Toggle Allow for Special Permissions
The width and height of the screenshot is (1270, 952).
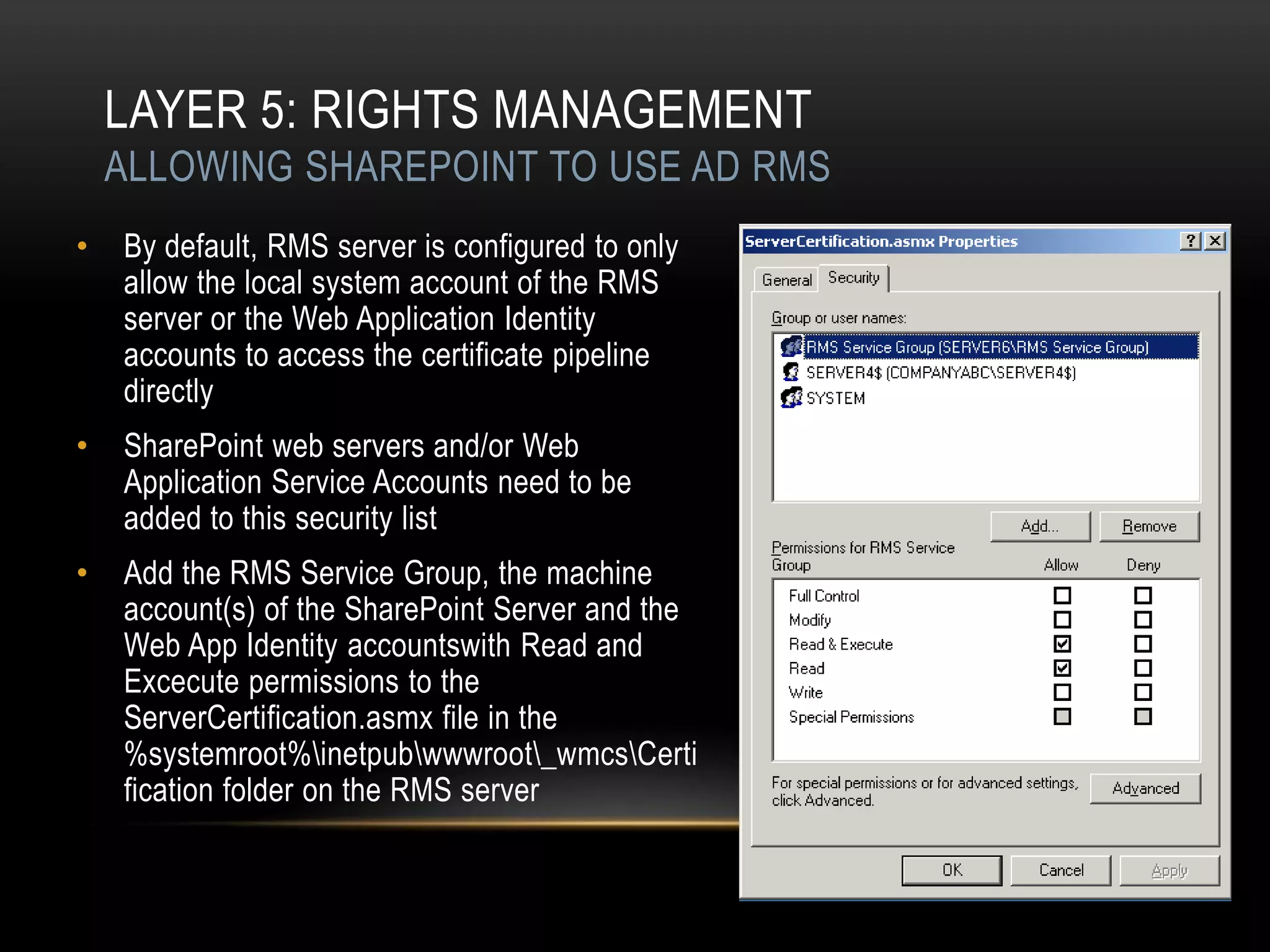tap(1062, 716)
